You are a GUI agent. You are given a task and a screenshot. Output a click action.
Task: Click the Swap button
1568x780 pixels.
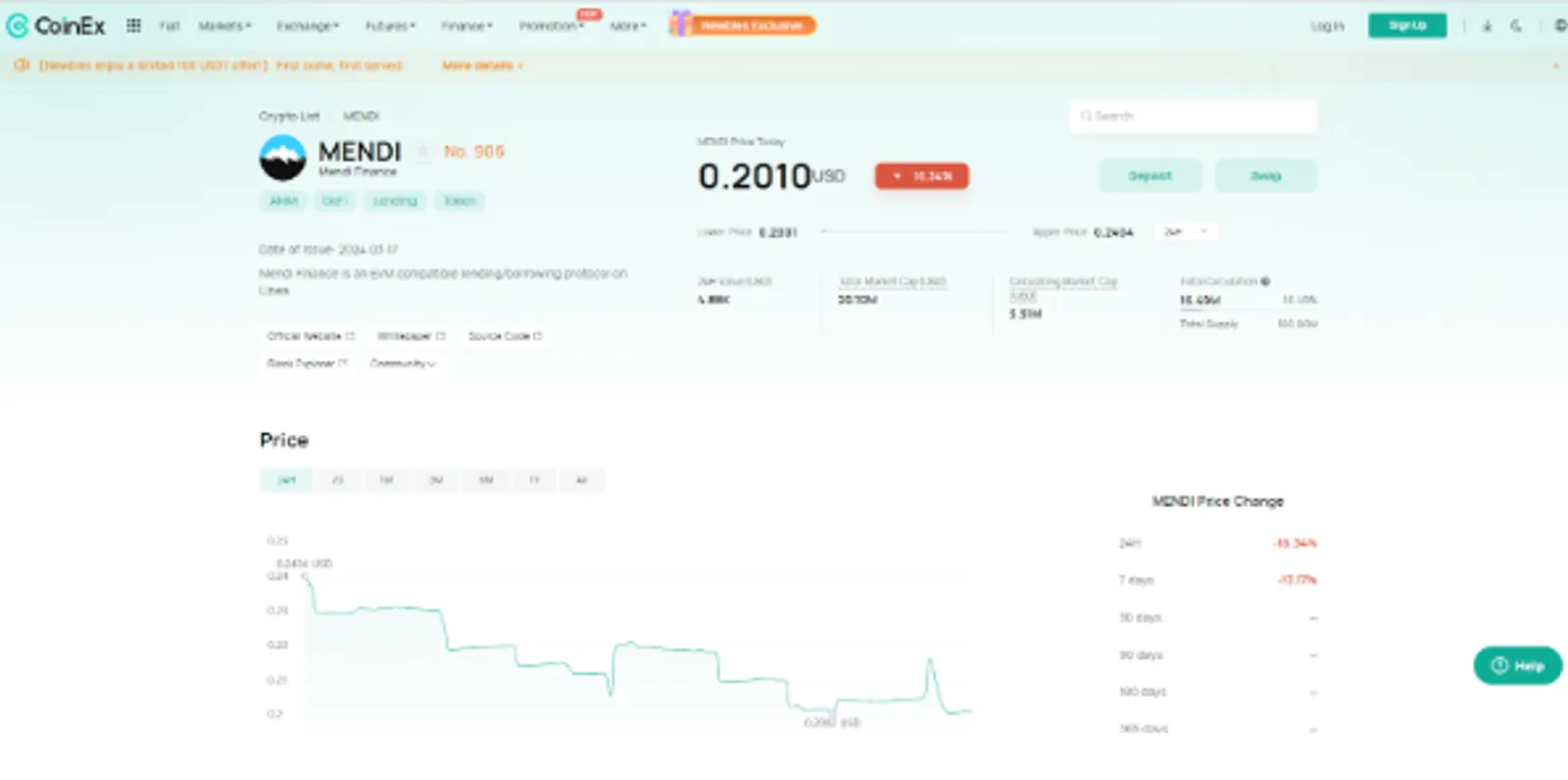pos(1266,176)
